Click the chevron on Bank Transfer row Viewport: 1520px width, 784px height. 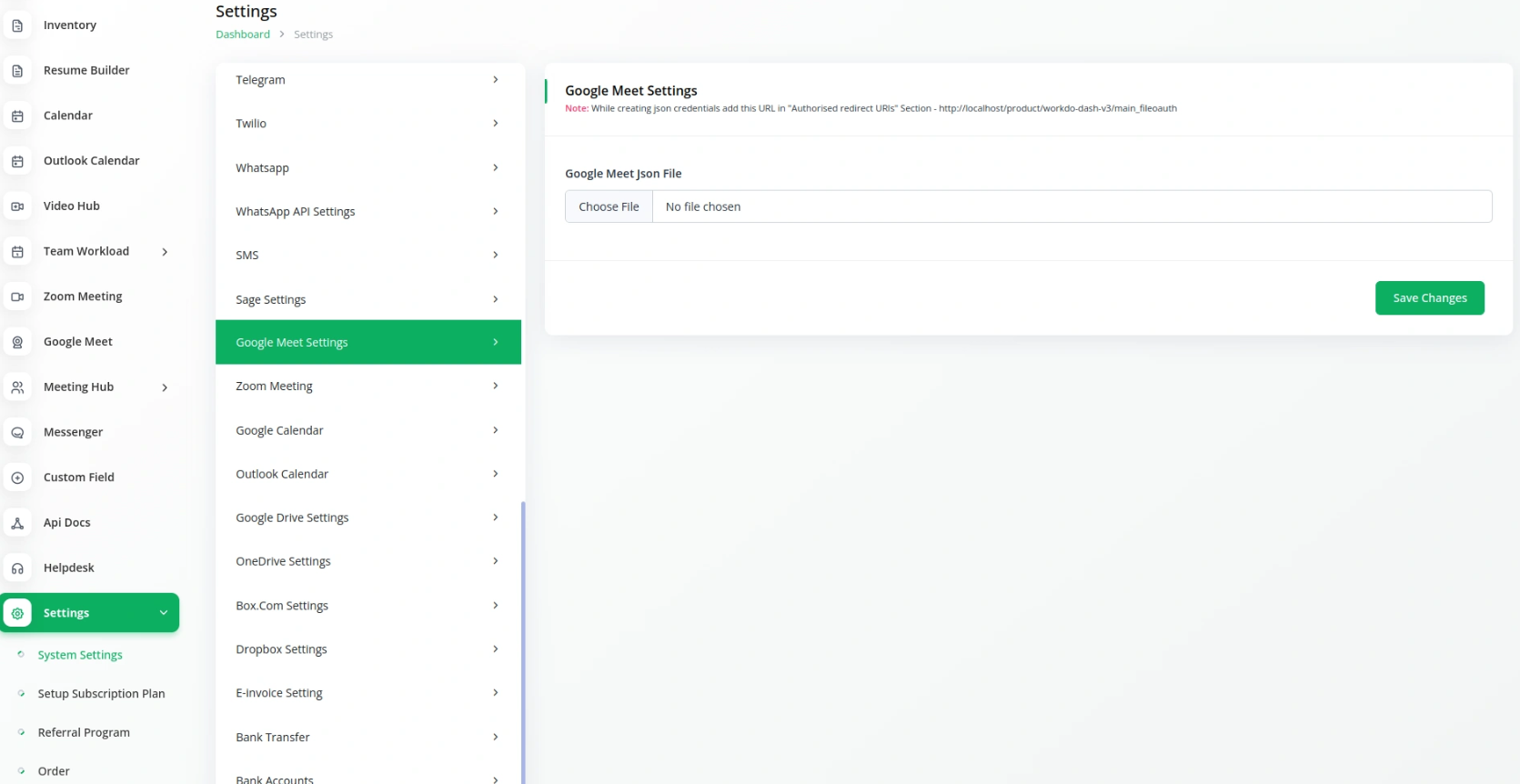coord(496,737)
